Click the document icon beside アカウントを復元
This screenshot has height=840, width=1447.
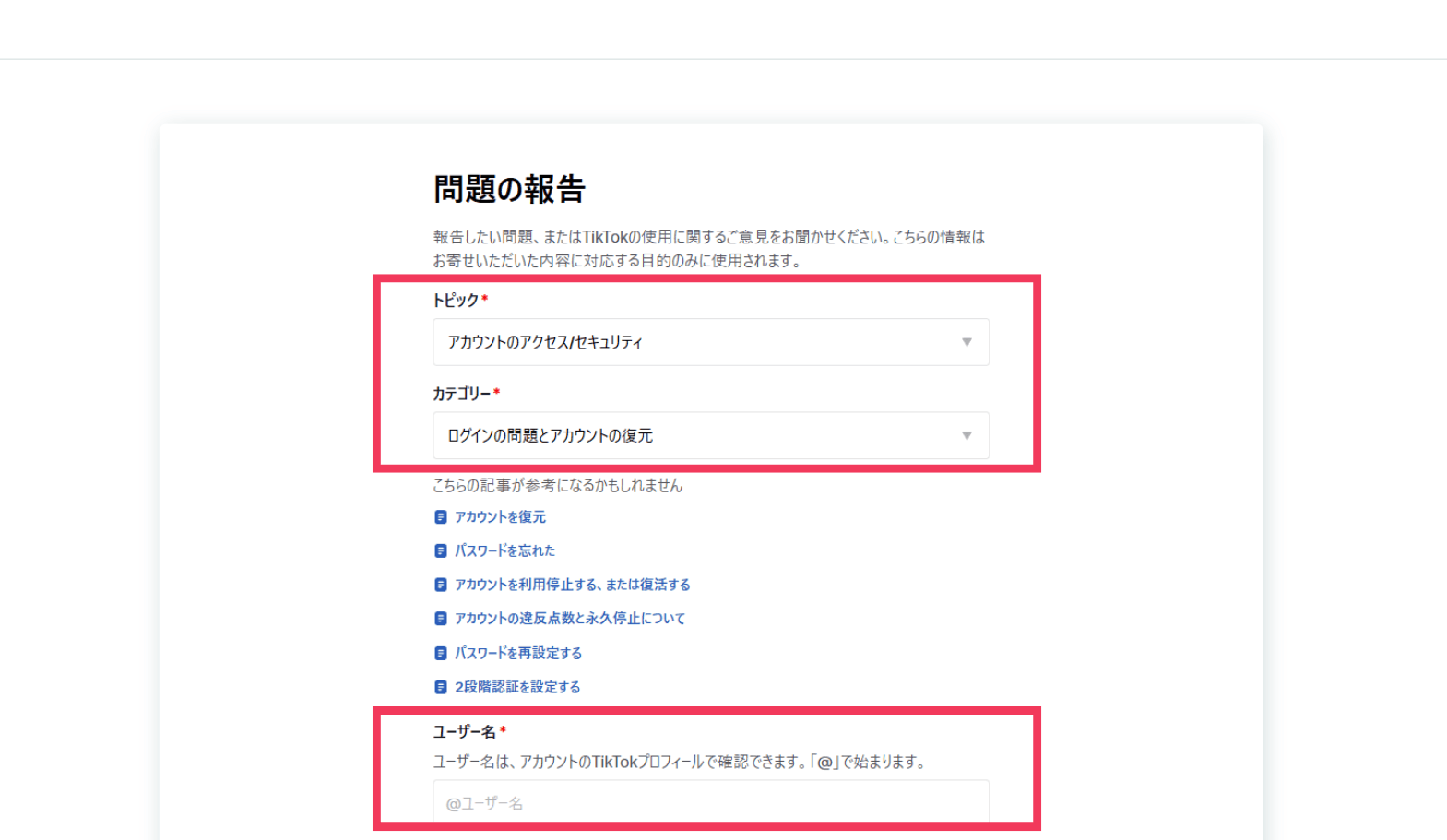click(x=440, y=517)
